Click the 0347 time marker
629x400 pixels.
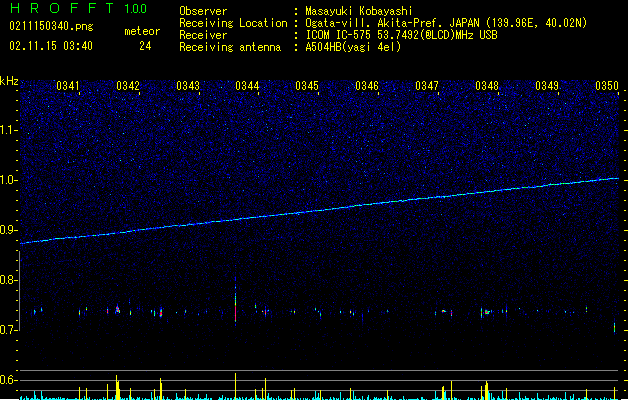tap(427, 86)
